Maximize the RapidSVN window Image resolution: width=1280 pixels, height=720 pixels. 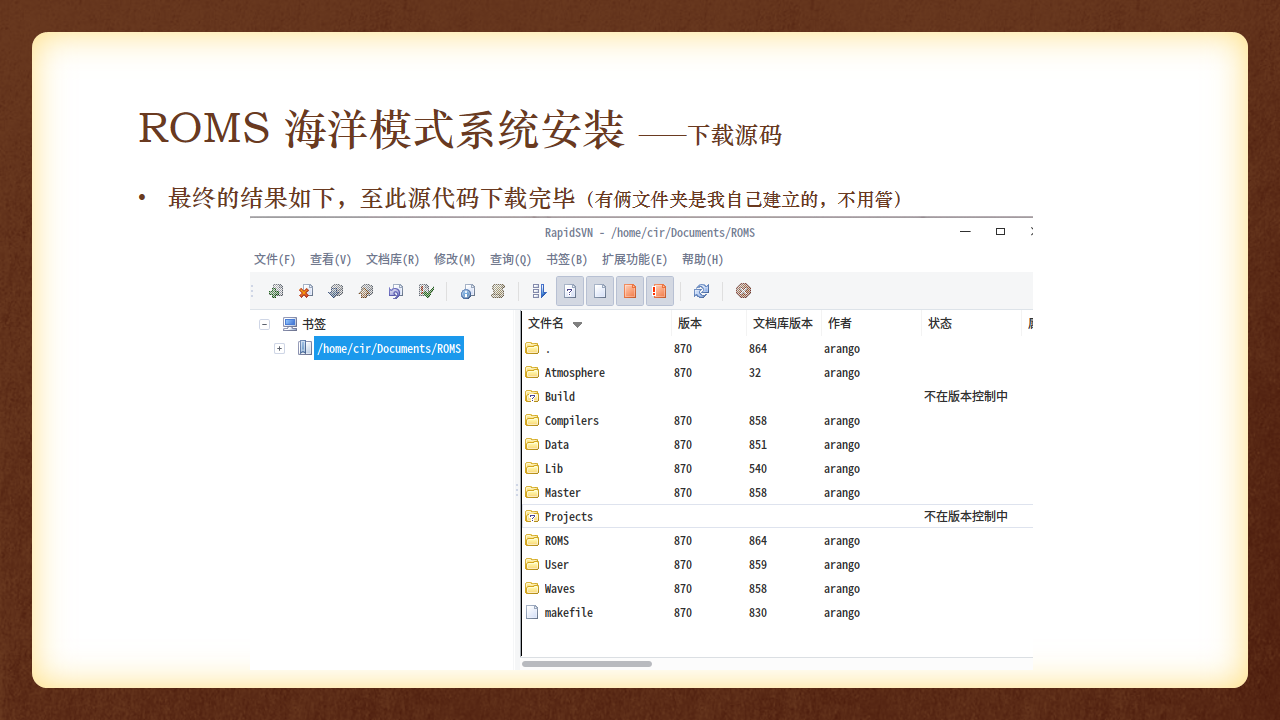(x=1000, y=232)
